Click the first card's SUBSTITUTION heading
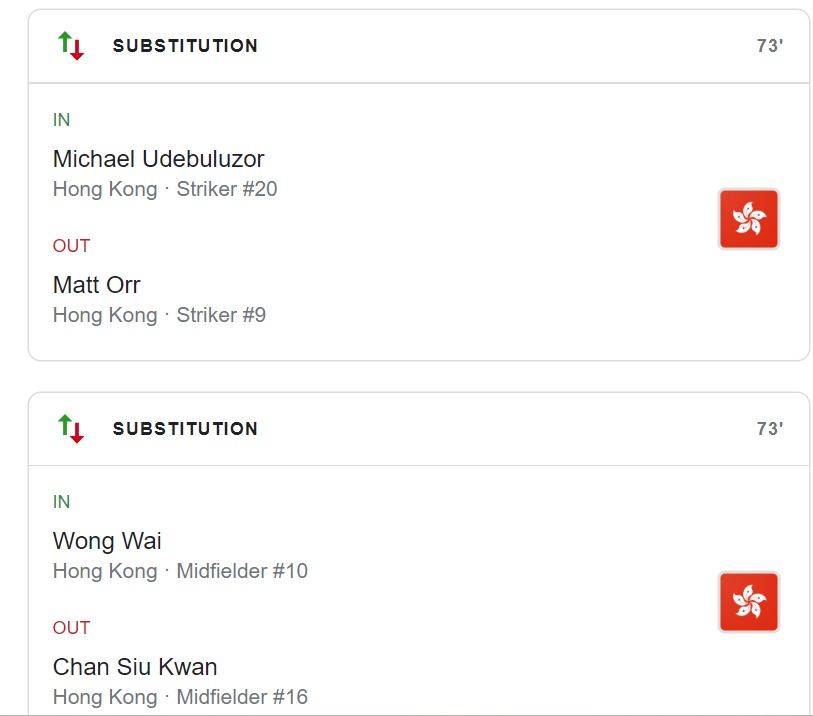 click(x=185, y=46)
